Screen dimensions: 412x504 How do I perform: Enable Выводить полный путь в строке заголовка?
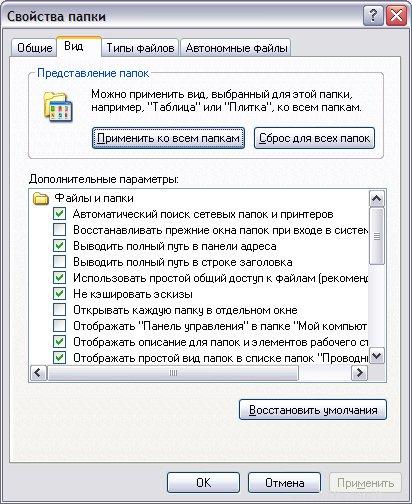click(x=59, y=262)
